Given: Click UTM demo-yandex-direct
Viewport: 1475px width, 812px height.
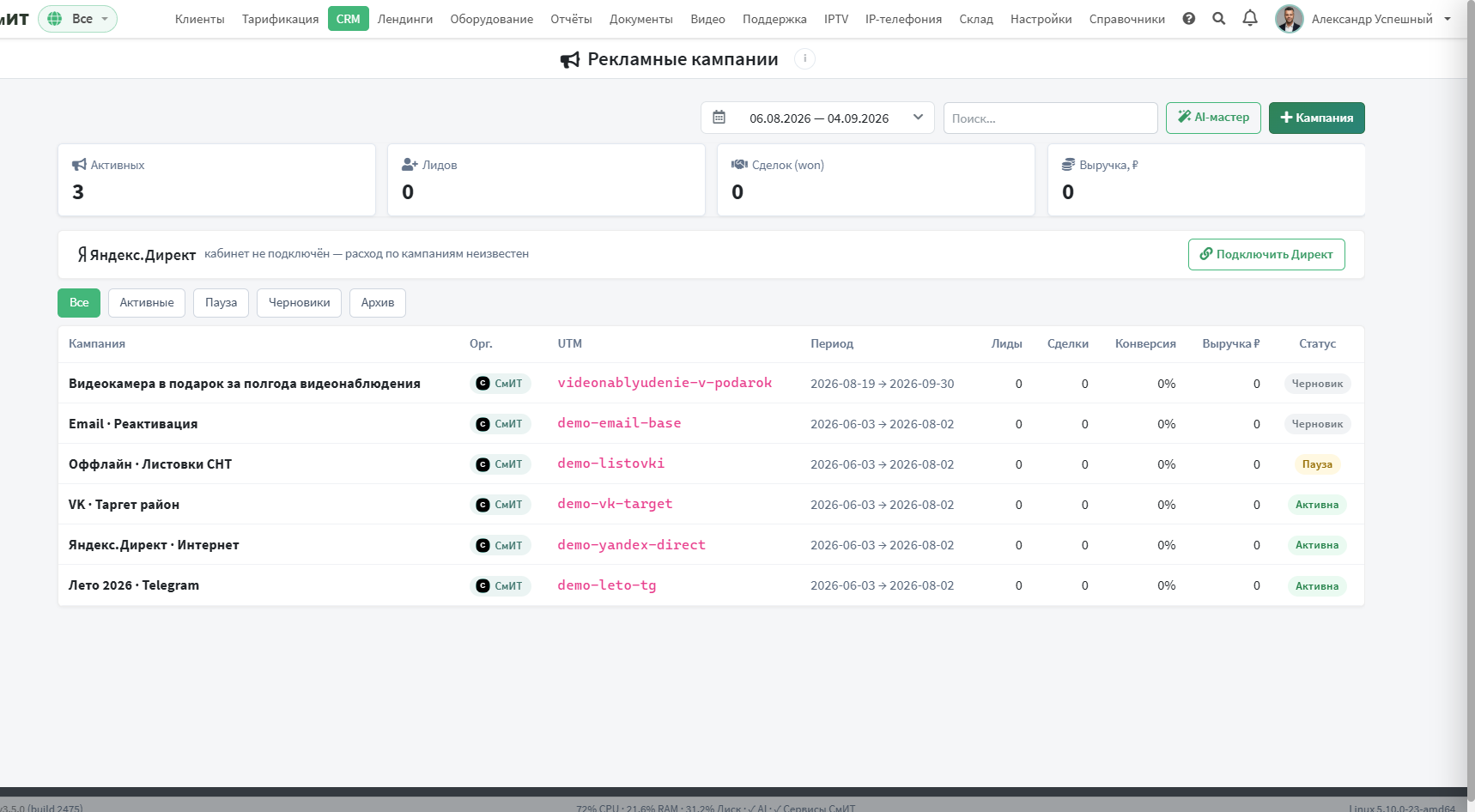Looking at the screenshot, I should (631, 545).
